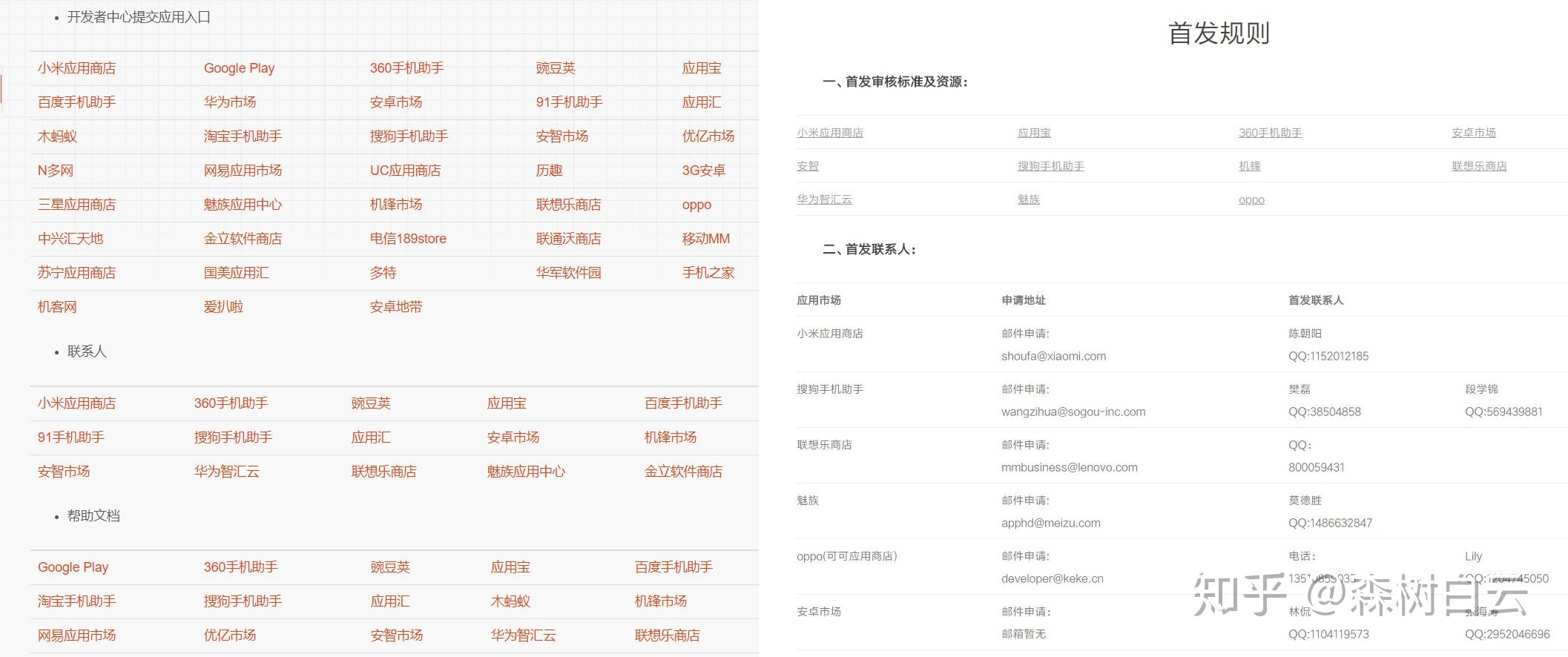Viewport: 1568px width, 657px height.
Task: Open the gray underlined oppo link
Action: (1251, 199)
